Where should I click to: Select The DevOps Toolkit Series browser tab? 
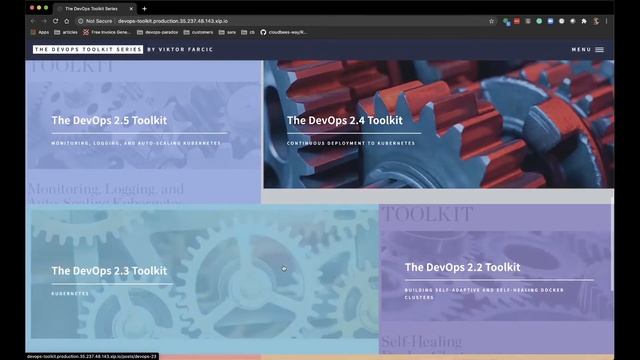click(x=96, y=8)
